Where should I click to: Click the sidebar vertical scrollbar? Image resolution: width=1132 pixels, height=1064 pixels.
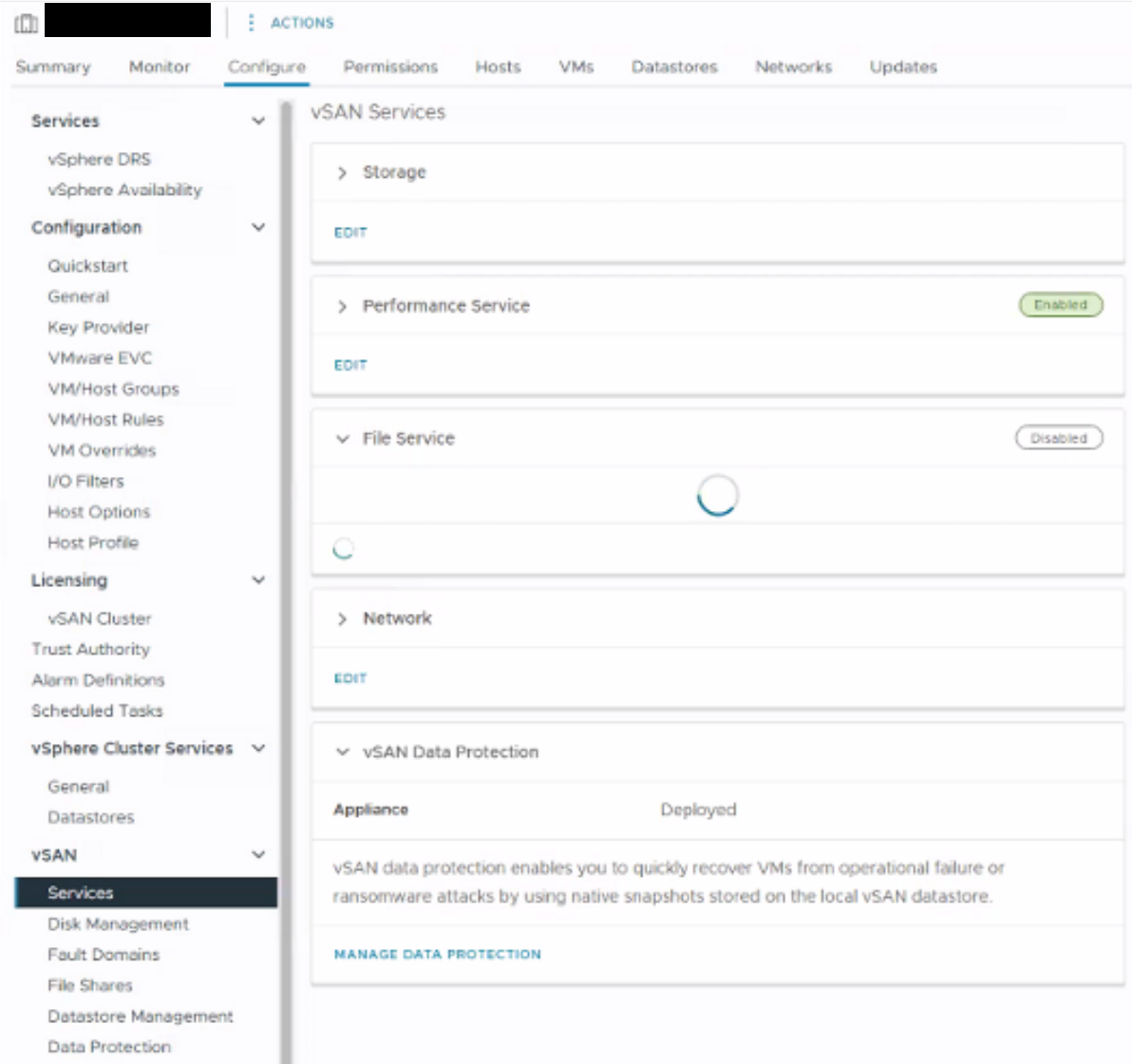287,581
